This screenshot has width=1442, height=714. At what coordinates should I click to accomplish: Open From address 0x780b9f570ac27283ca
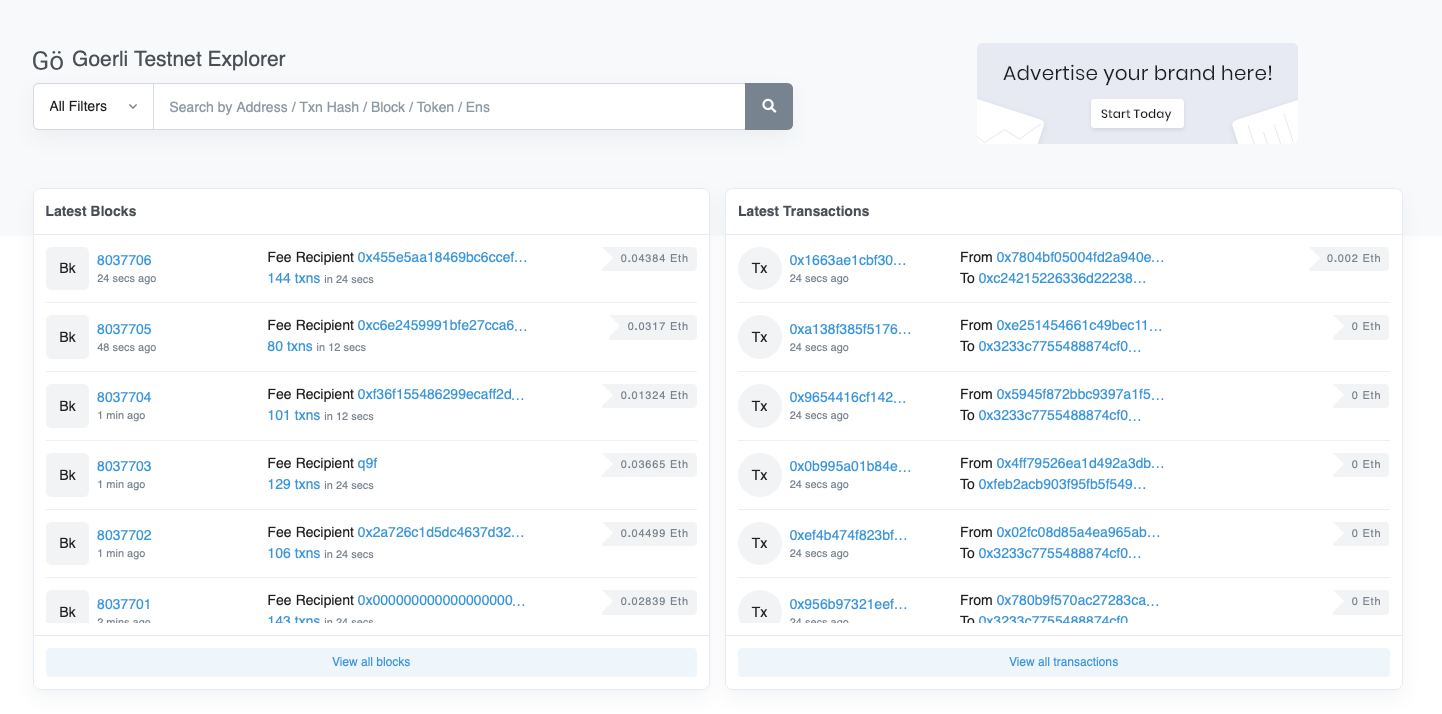[x=1078, y=600]
